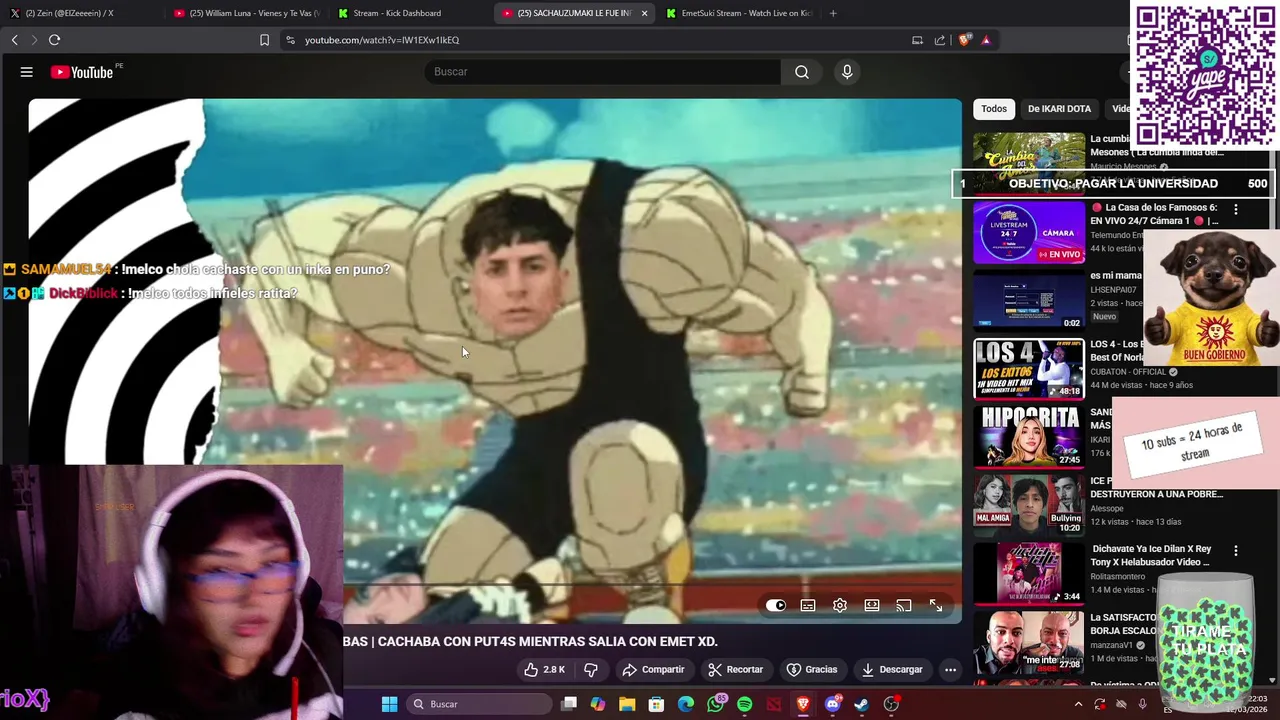Open LOS 4 Los Exitos video thumbnail

point(1029,369)
